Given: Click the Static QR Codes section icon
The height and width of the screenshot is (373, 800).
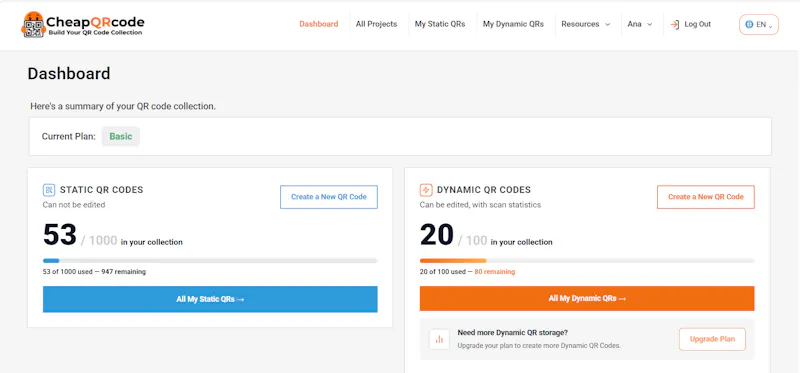Looking at the screenshot, I should tap(48, 190).
